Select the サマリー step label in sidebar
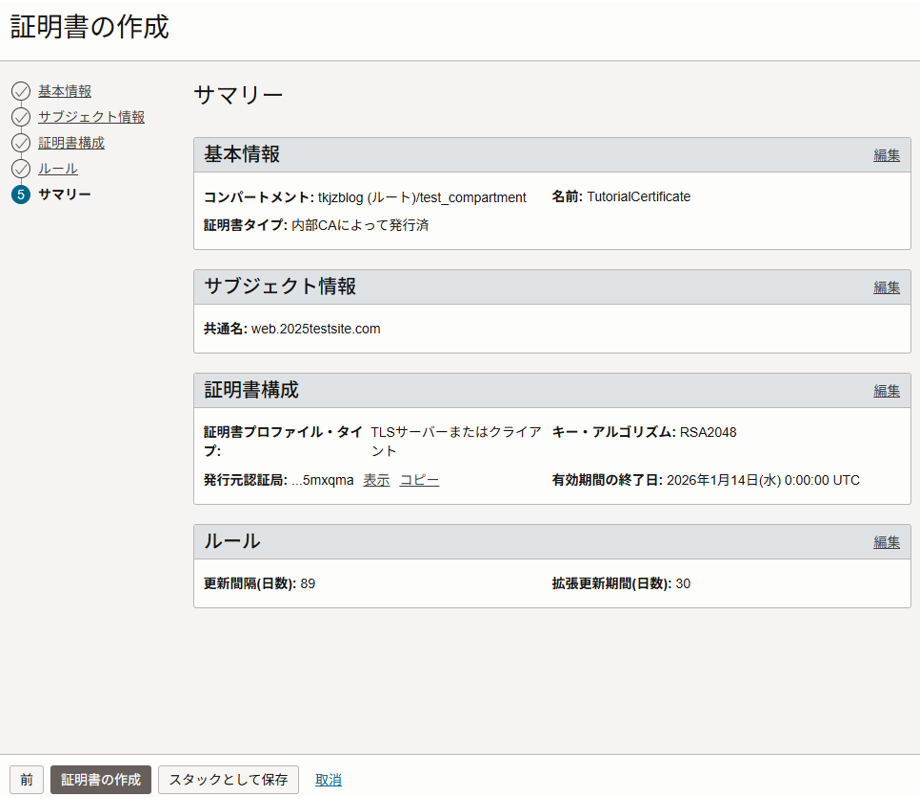Viewport: 922px width, 802px height. [x=64, y=194]
